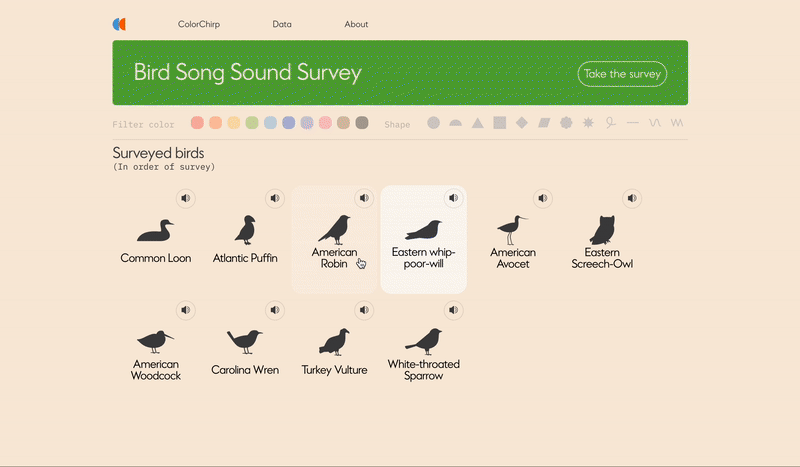This screenshot has height=467, width=800.
Task: Play the Eastern Screech-Owl sound
Action: (633, 198)
